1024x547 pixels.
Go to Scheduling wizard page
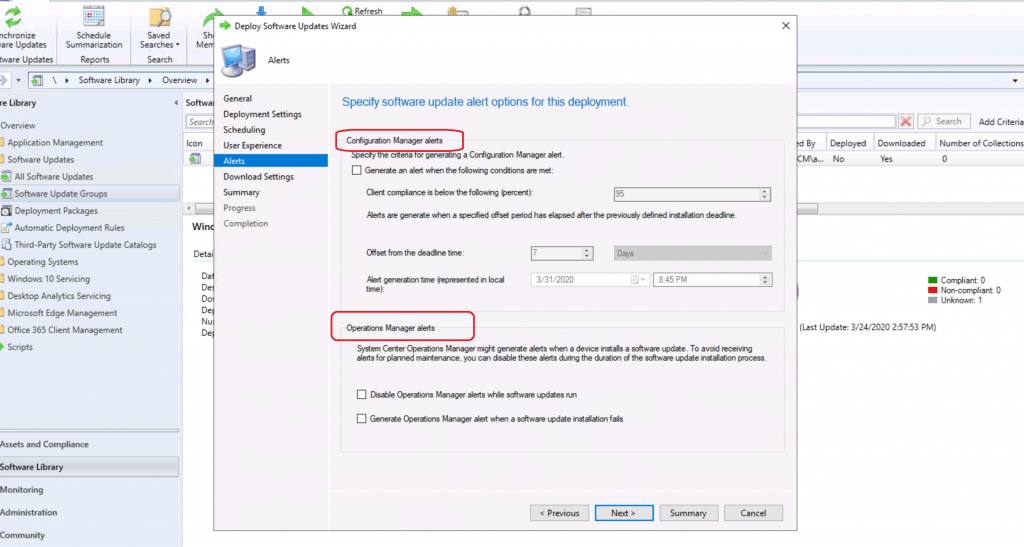tap(244, 130)
